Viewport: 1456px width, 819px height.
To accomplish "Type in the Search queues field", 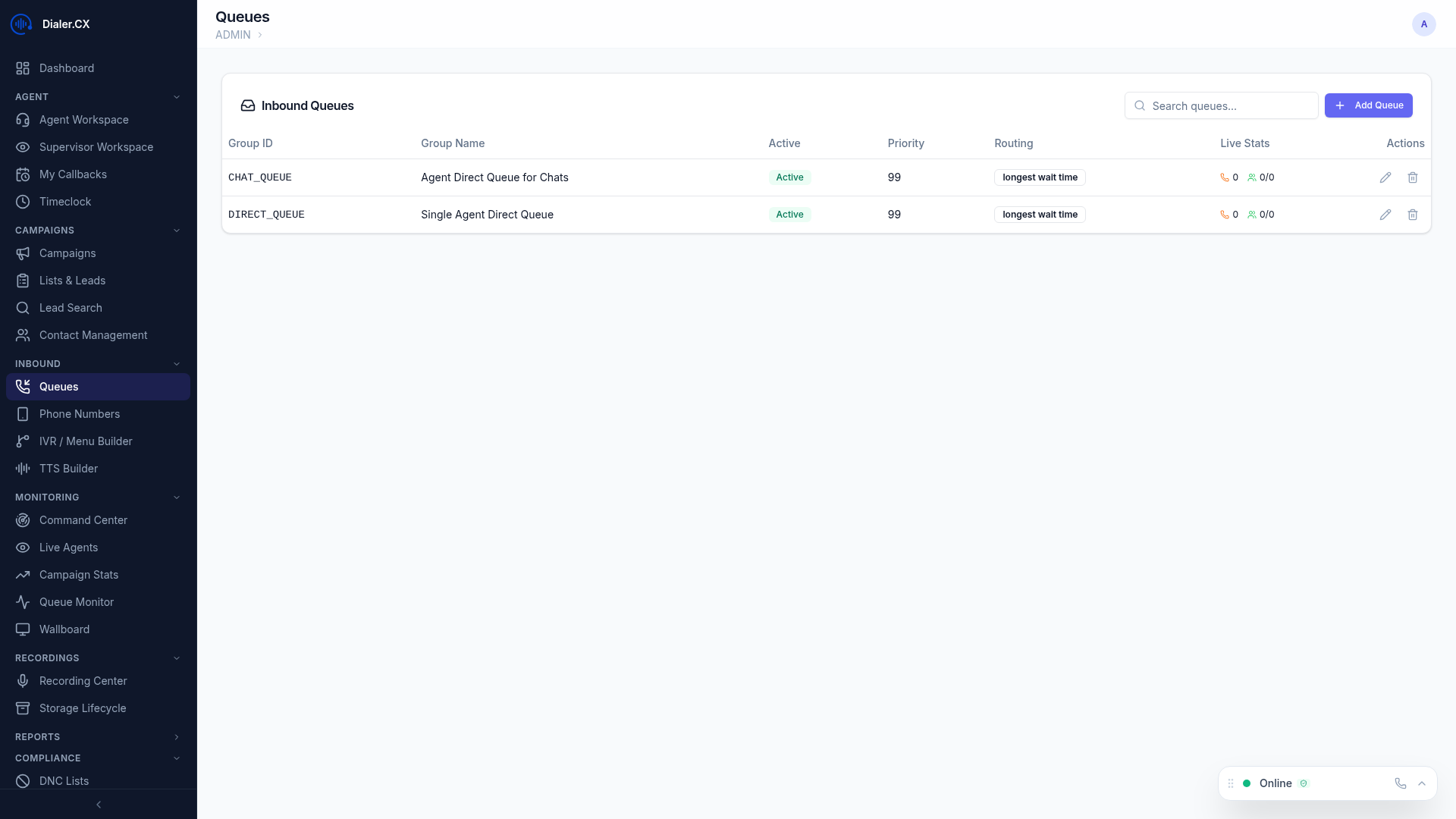I will click(x=1221, y=106).
